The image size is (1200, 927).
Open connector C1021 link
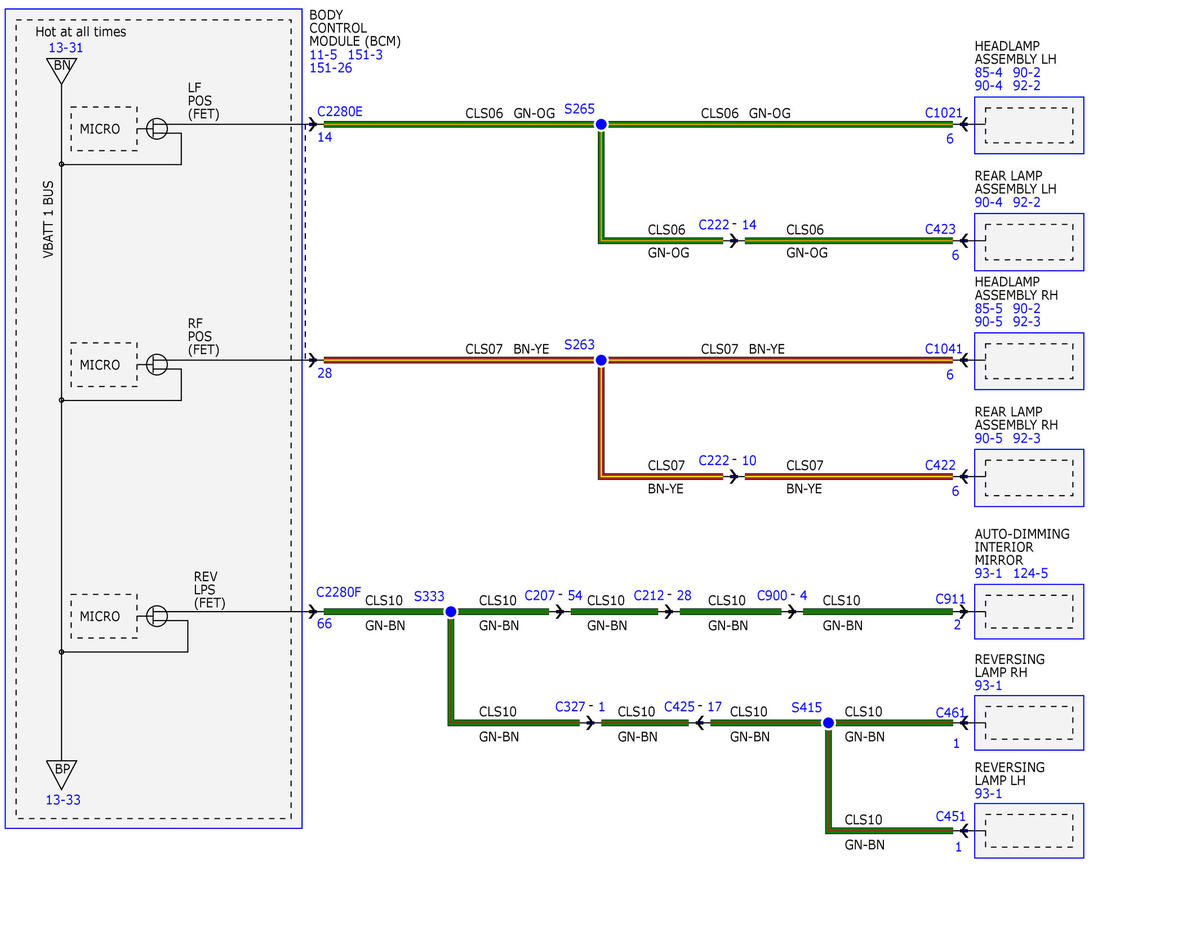[x=944, y=113]
